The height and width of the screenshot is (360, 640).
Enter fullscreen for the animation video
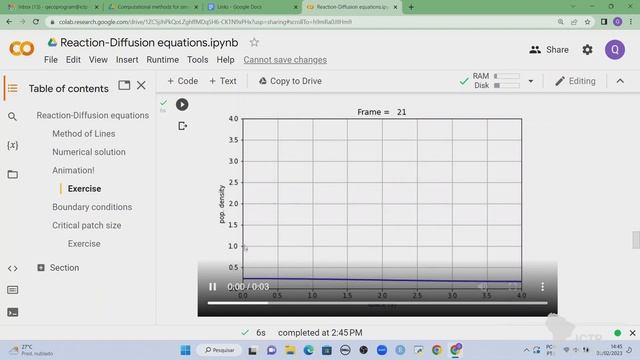(x=514, y=287)
